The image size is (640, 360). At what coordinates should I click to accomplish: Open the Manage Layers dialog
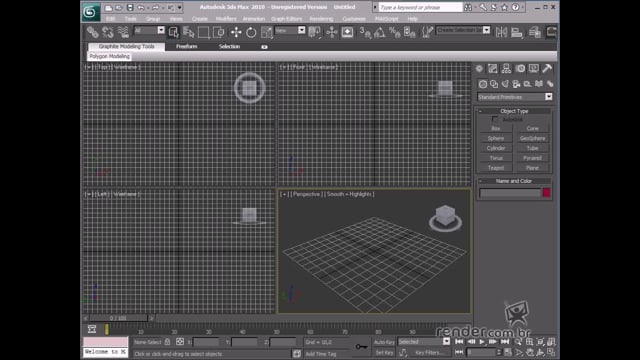(535, 32)
